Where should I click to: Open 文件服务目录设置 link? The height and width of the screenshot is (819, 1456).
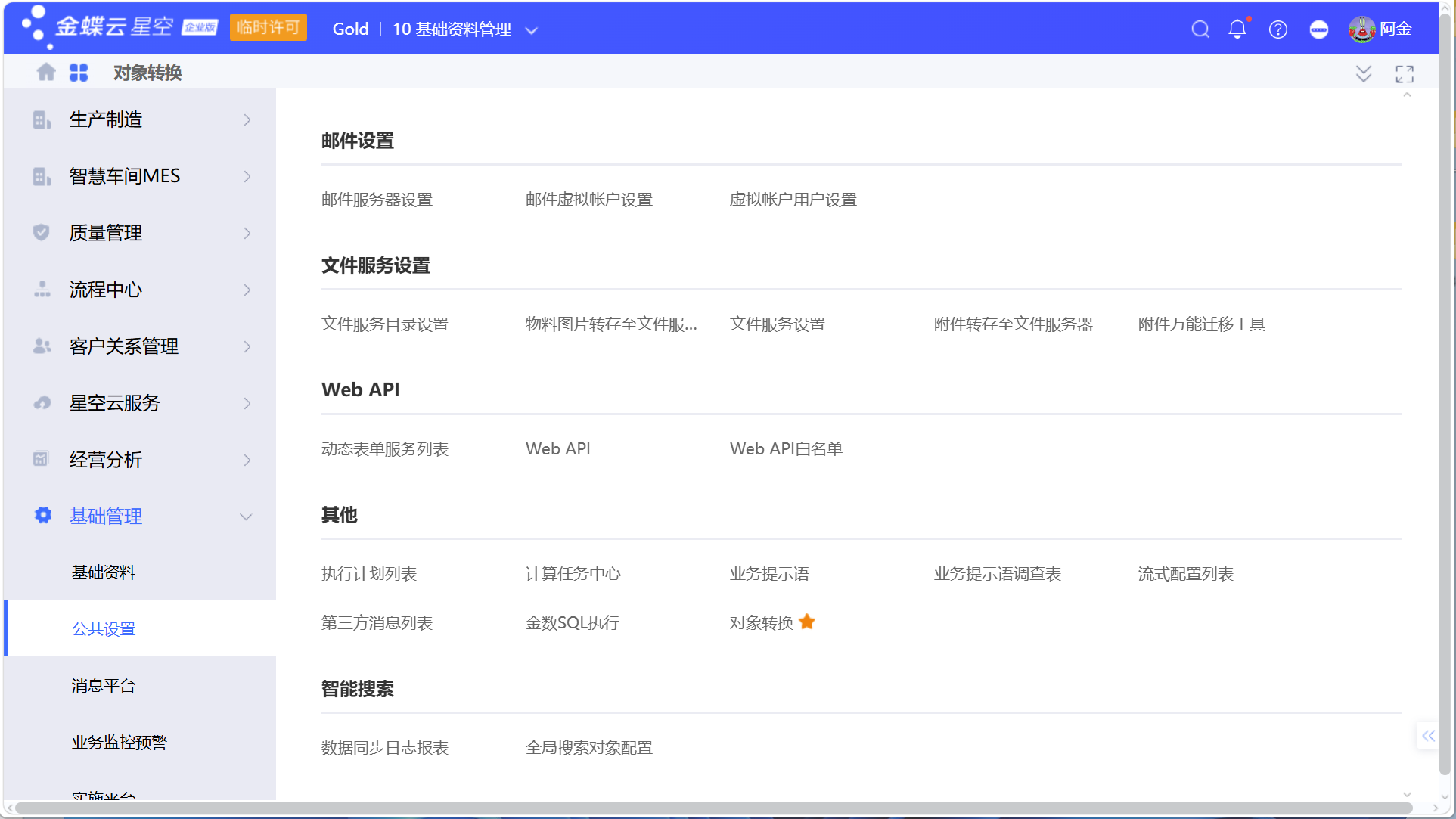point(385,324)
